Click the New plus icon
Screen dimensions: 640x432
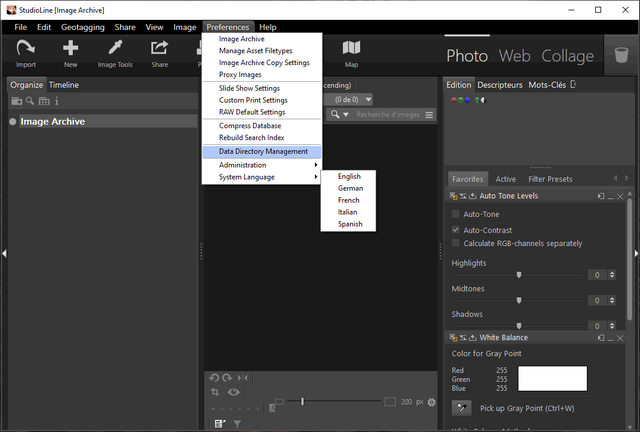coord(70,48)
